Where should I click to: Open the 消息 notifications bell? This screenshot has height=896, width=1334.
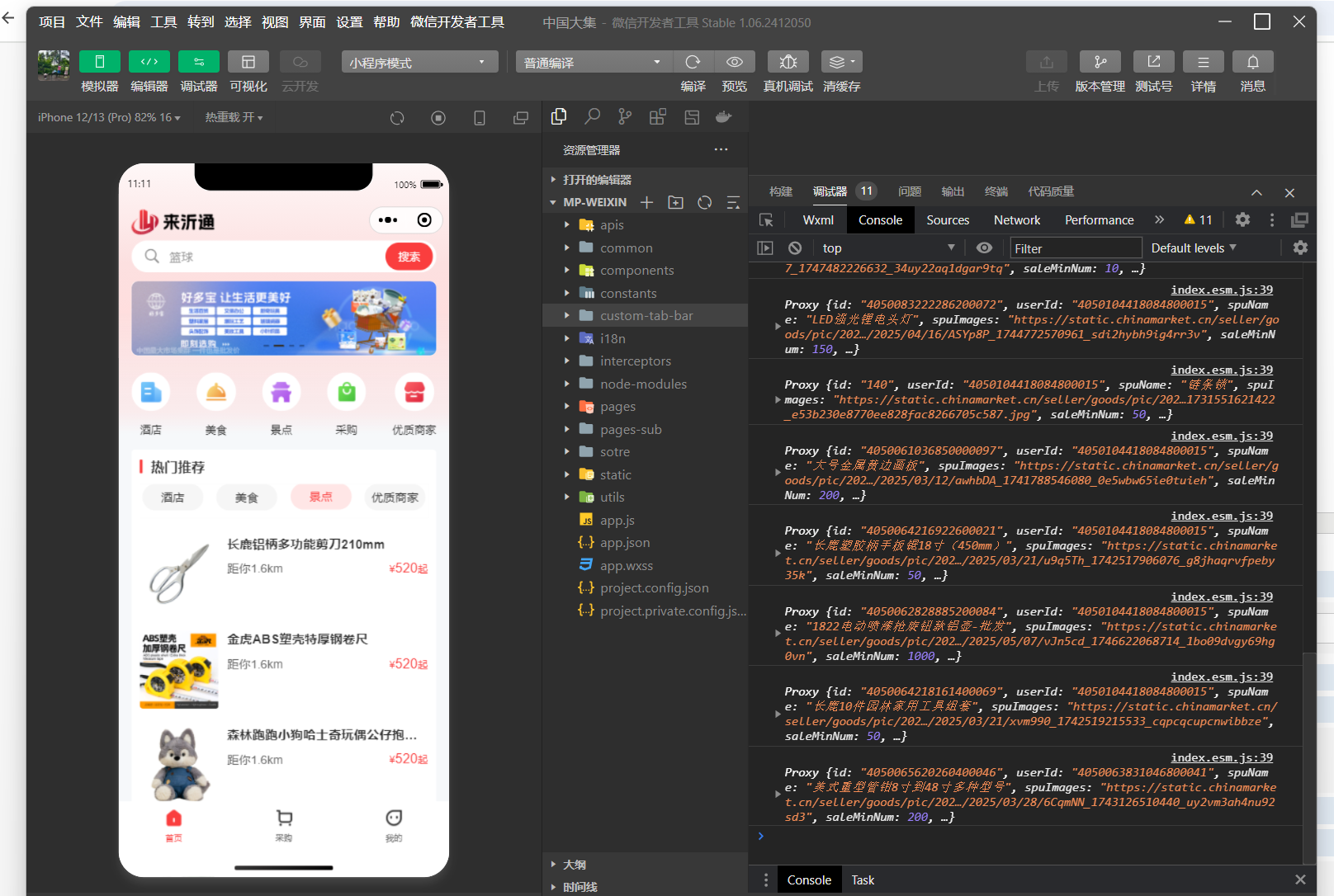point(1253,62)
